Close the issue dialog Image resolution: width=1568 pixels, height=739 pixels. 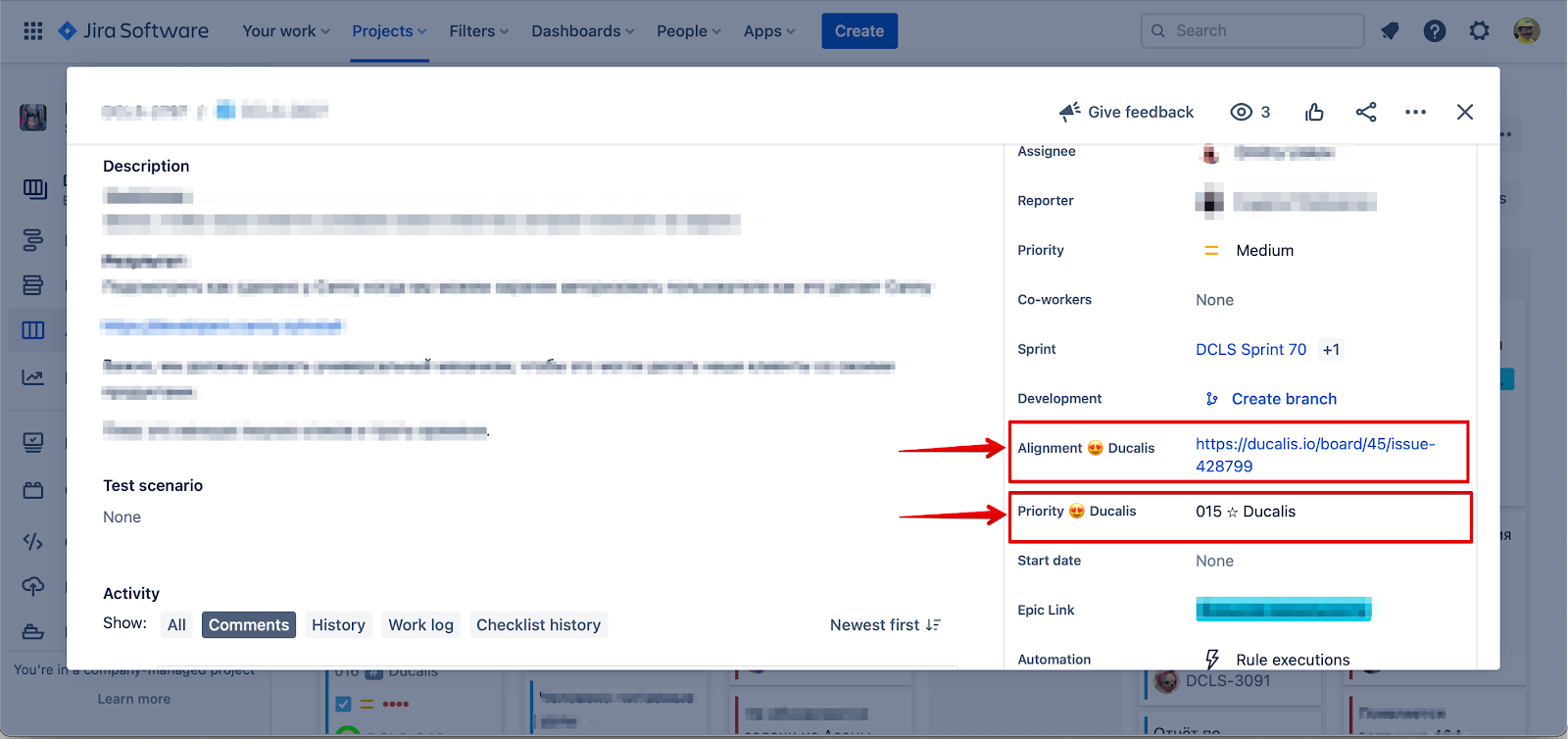pos(1465,113)
